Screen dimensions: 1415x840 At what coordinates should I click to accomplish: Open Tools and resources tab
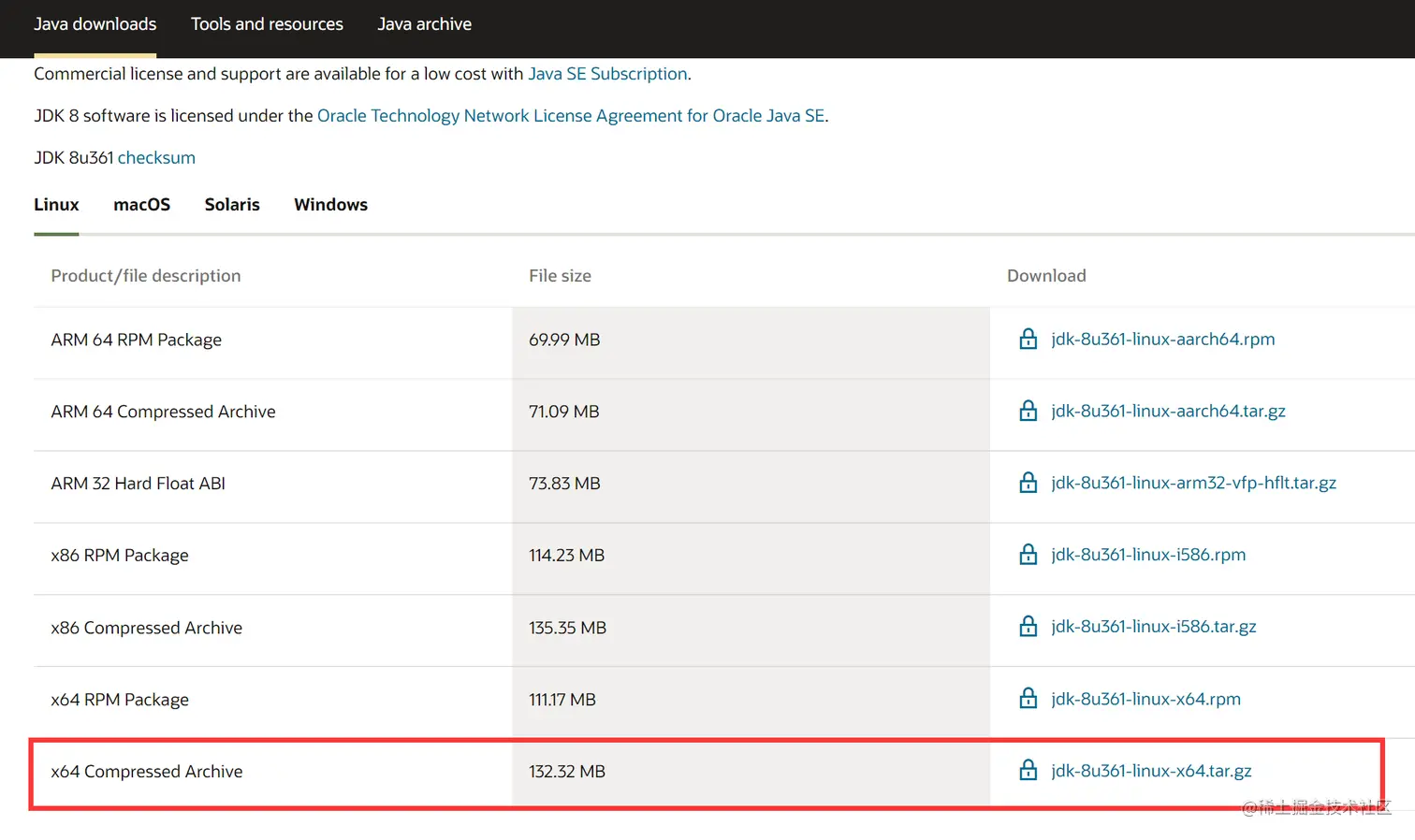pyautogui.click(x=267, y=24)
